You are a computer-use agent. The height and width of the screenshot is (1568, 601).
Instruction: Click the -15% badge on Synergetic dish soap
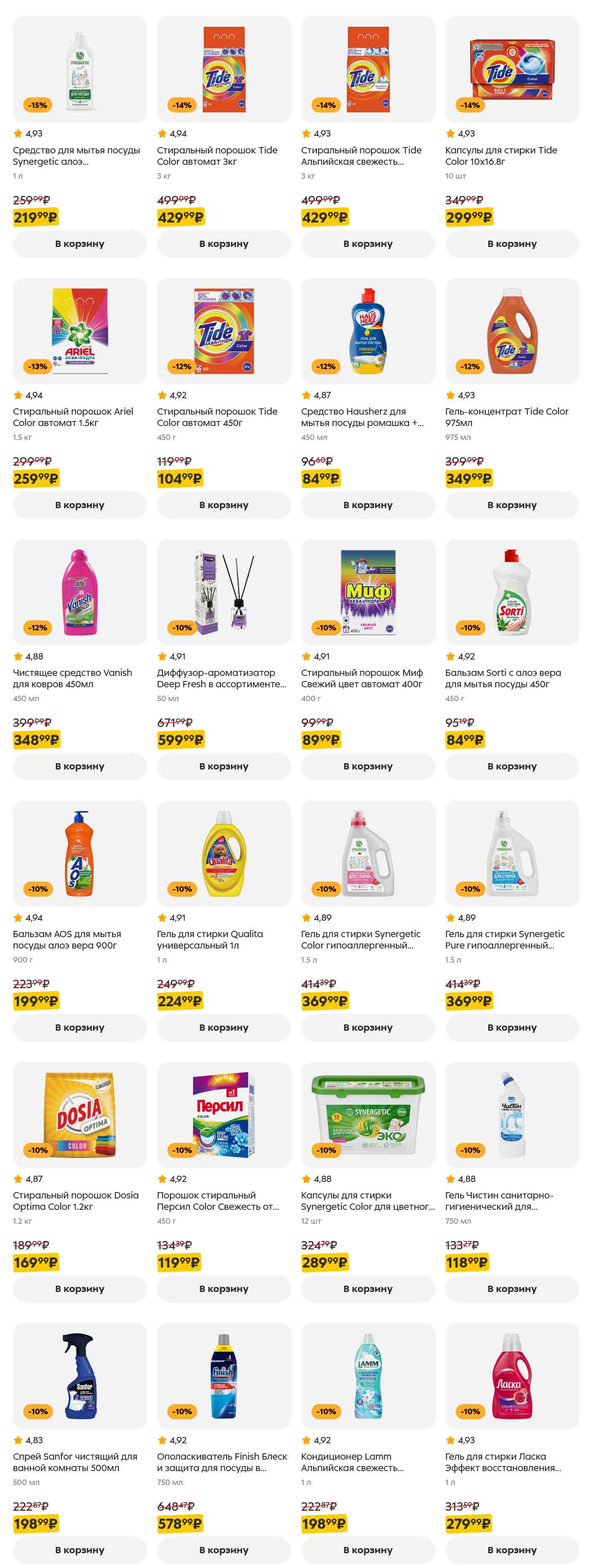point(38,105)
